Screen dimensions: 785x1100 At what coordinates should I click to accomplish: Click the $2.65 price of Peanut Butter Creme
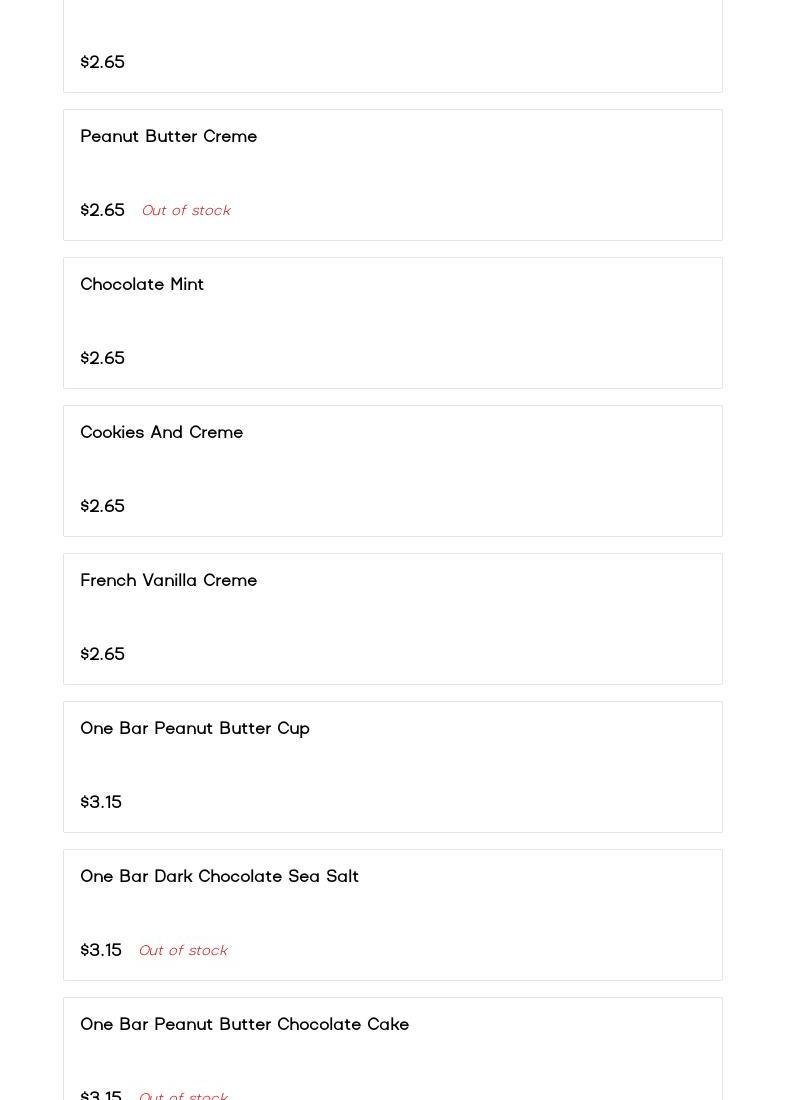tap(102, 210)
